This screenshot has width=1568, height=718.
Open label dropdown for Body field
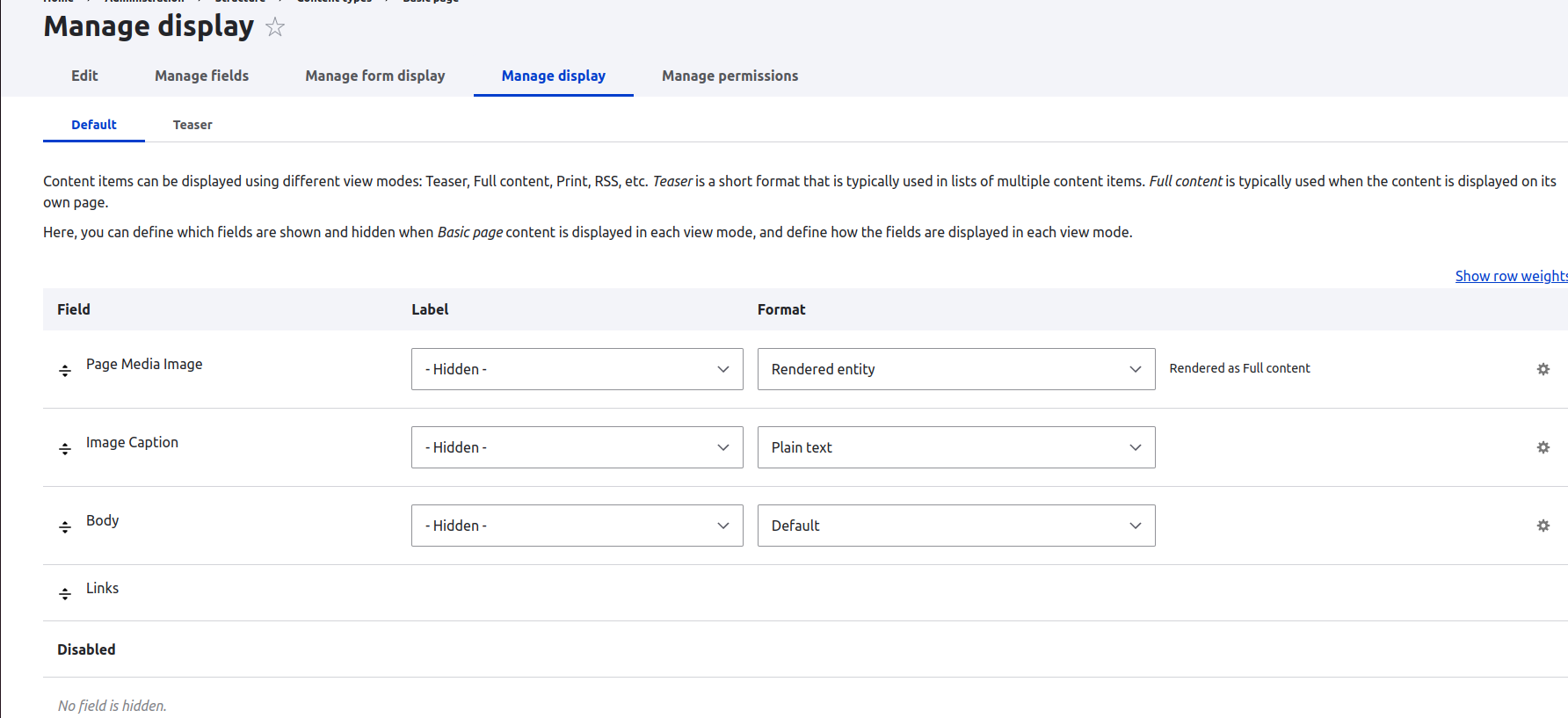(577, 526)
